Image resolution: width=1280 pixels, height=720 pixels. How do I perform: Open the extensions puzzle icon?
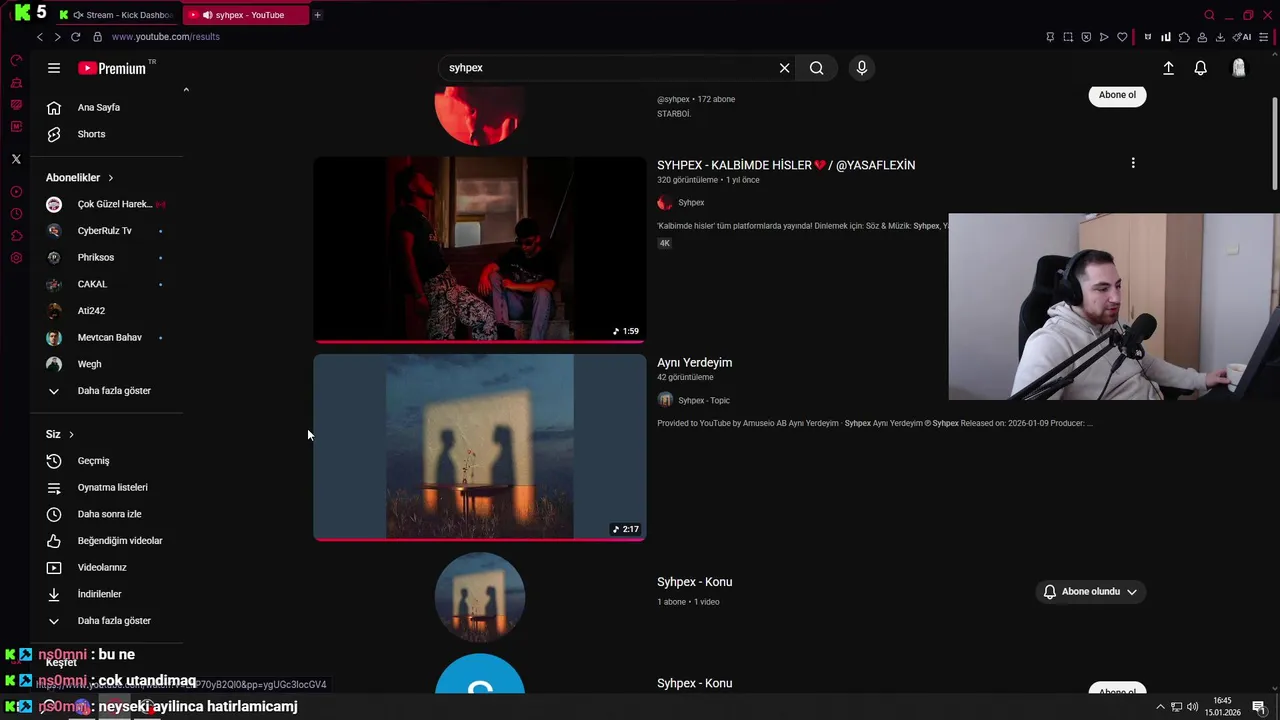point(1184,37)
